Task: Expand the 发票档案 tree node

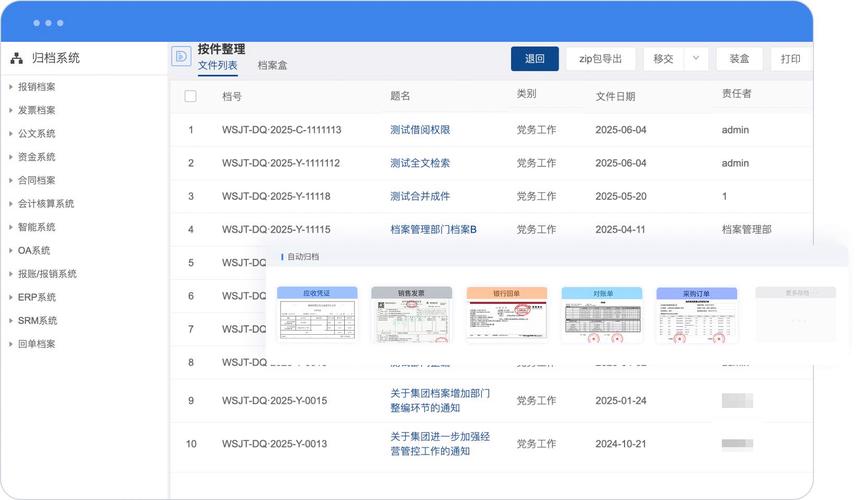Action: (10, 110)
